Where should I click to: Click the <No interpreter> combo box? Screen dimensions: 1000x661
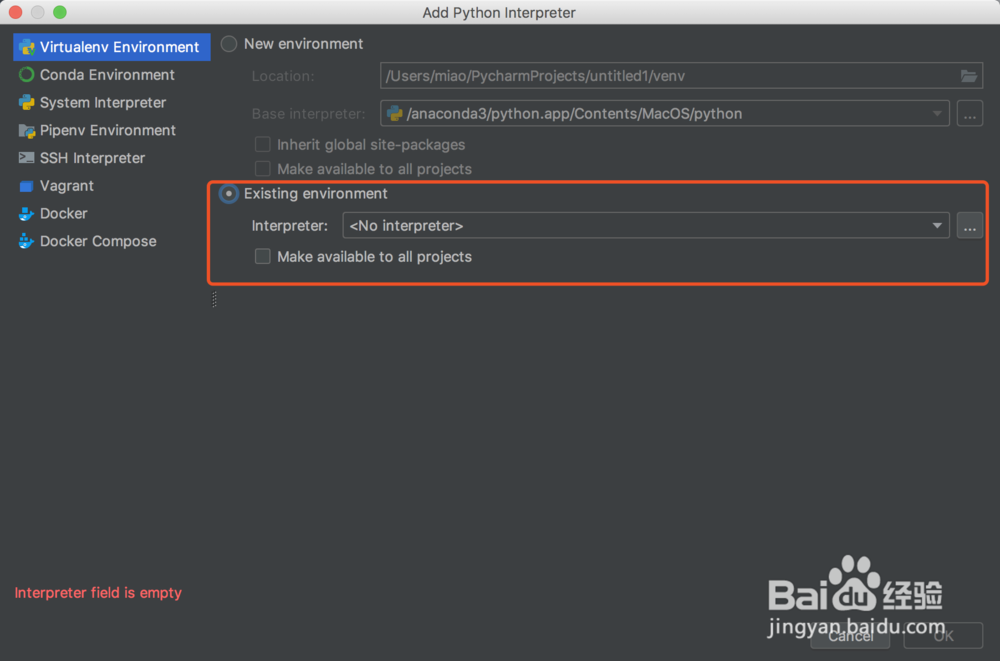tap(646, 226)
